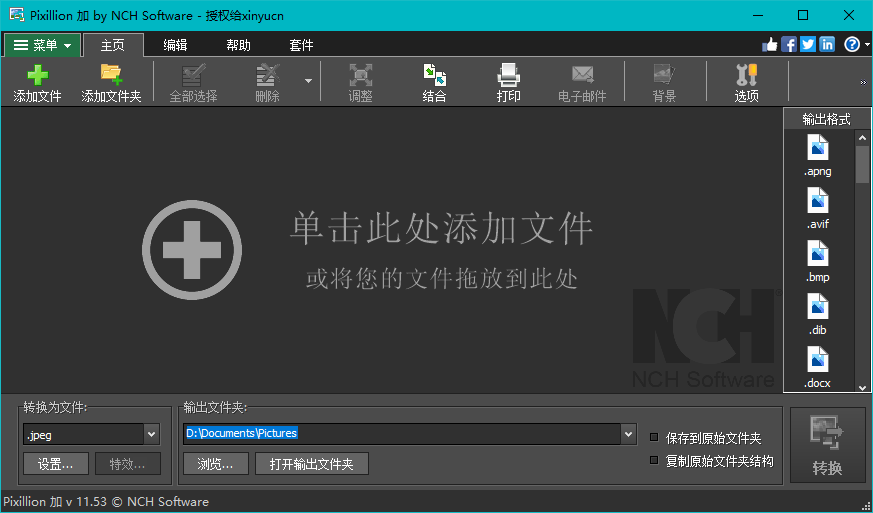The height and width of the screenshot is (513, 873).
Task: Open the .jpeg convert format dropdown
Action: click(x=151, y=434)
